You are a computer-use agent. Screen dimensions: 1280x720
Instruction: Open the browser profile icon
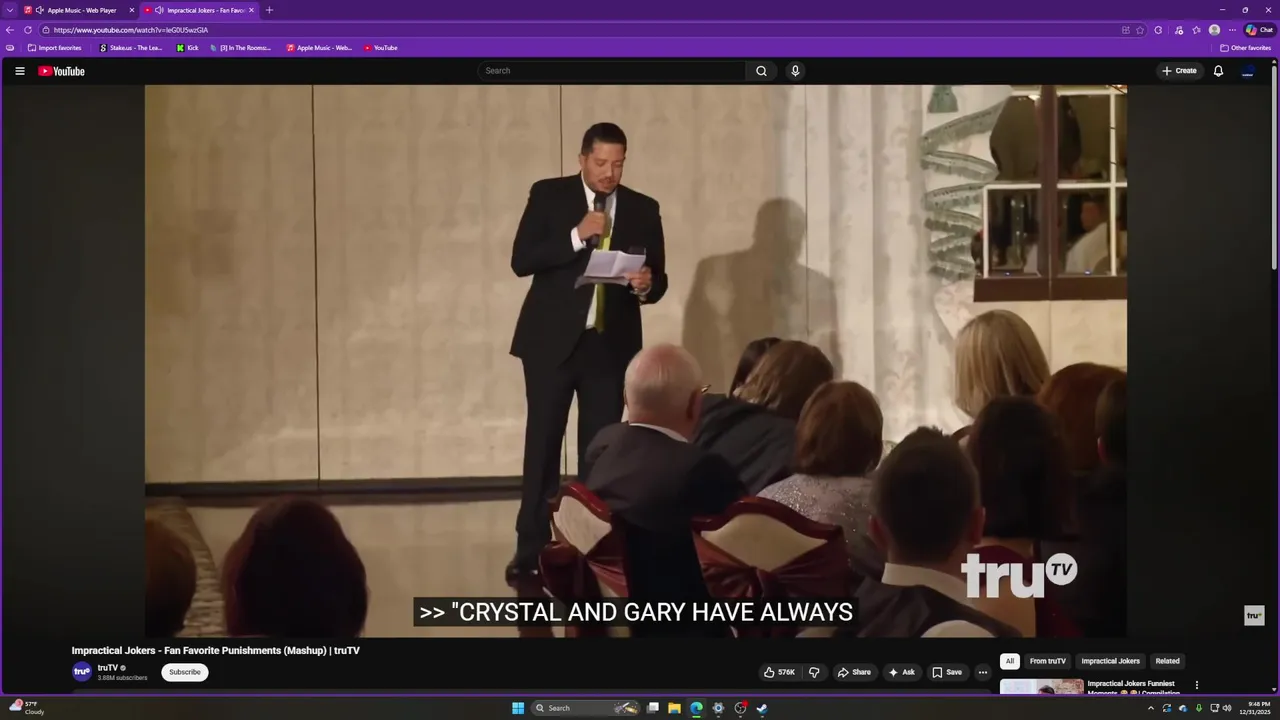point(1214,30)
